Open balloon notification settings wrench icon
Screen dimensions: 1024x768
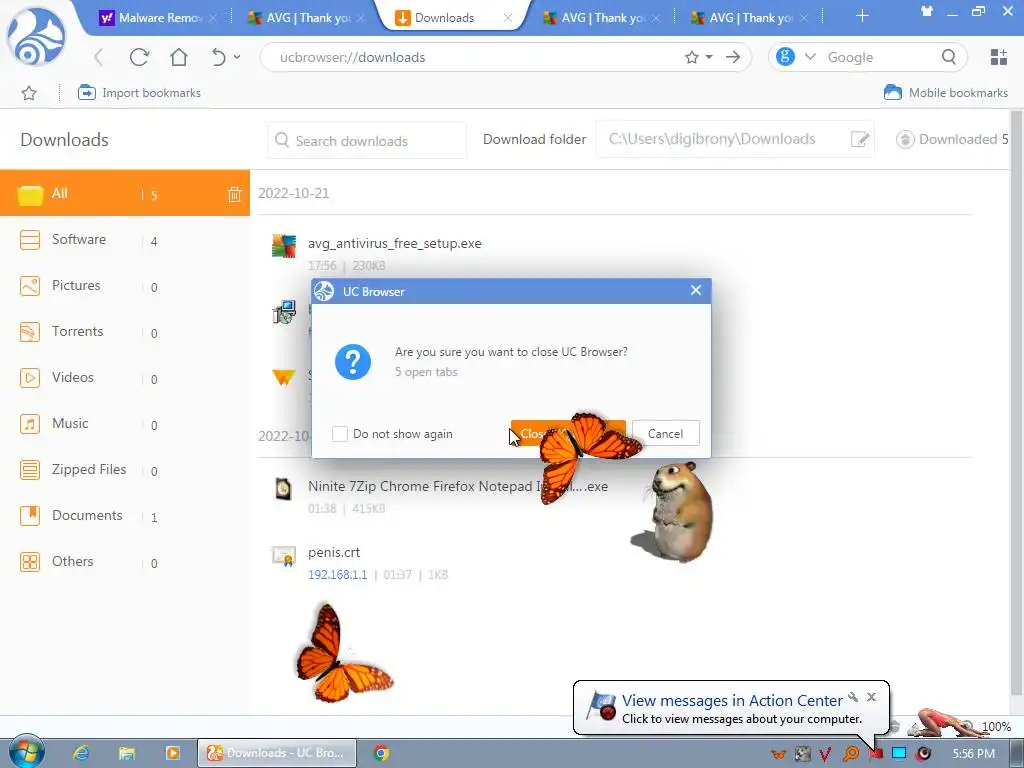[853, 697]
